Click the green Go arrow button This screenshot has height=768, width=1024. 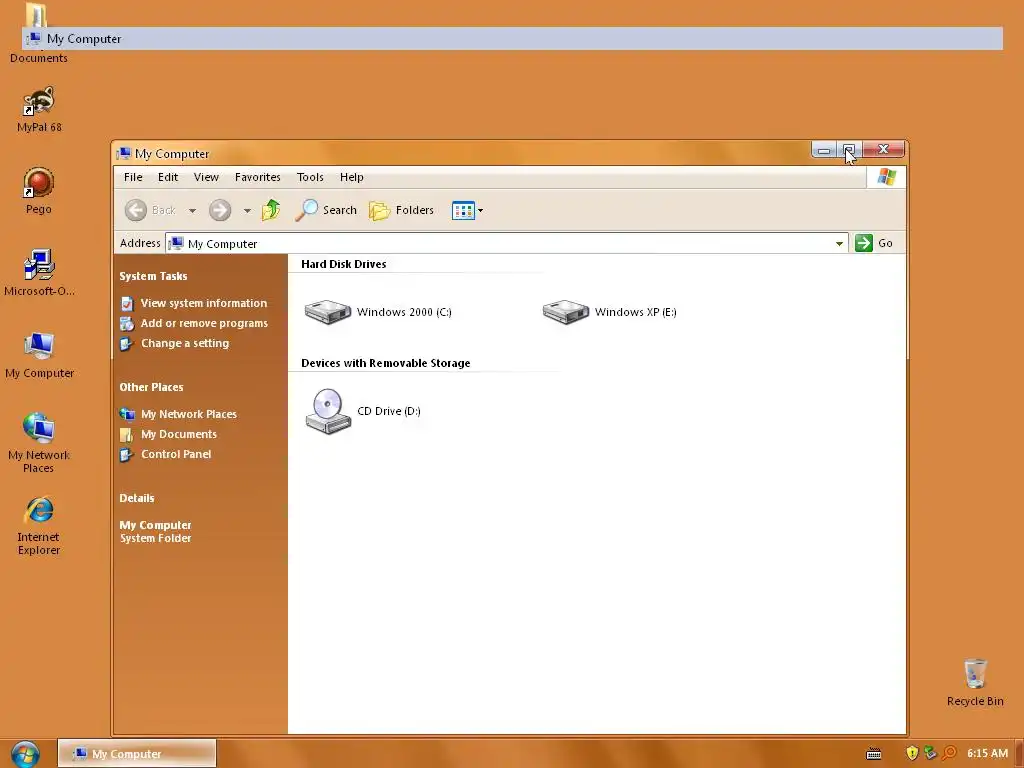(x=863, y=243)
